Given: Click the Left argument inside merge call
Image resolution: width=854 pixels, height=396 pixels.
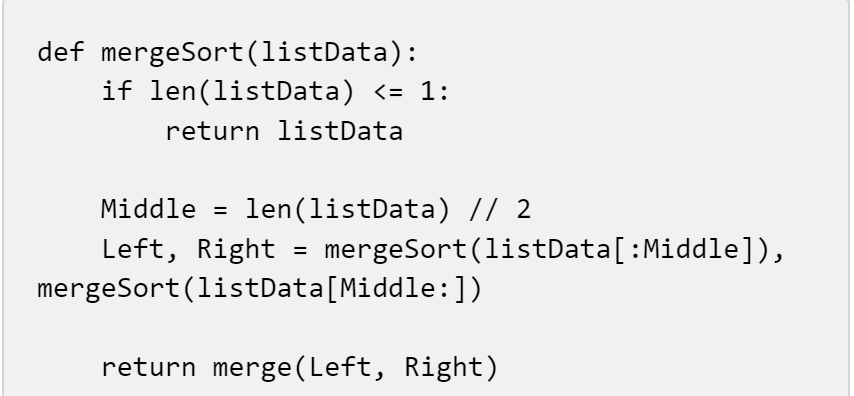Looking at the screenshot, I should 340,367.
